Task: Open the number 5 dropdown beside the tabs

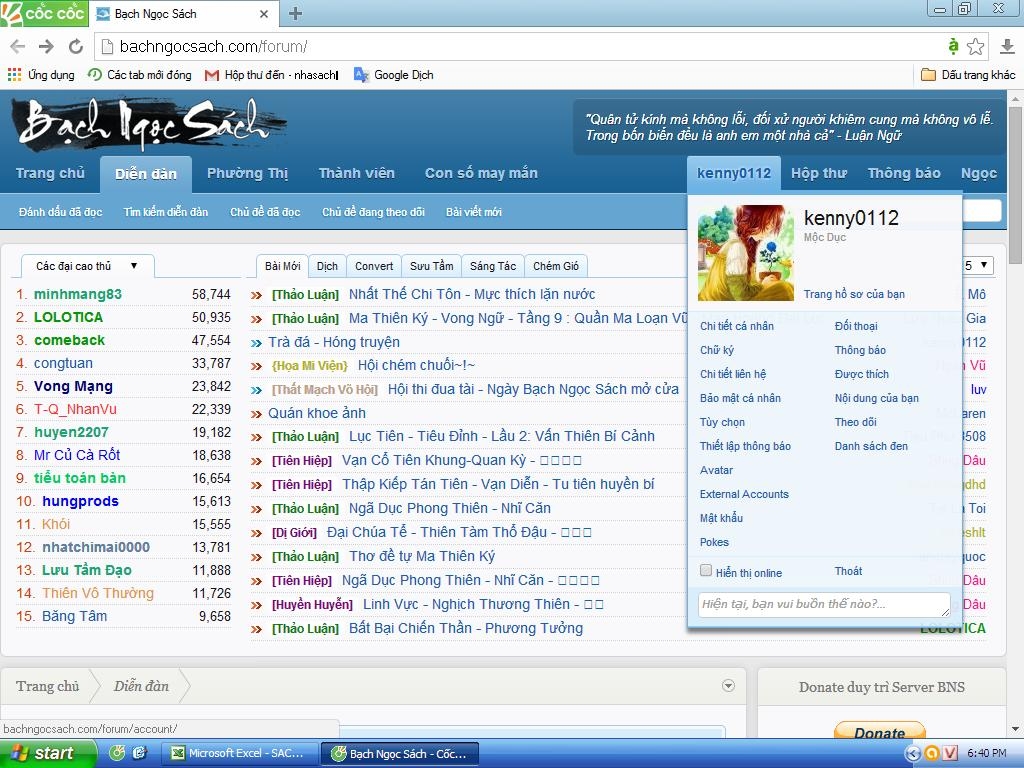Action: pyautogui.click(x=978, y=266)
